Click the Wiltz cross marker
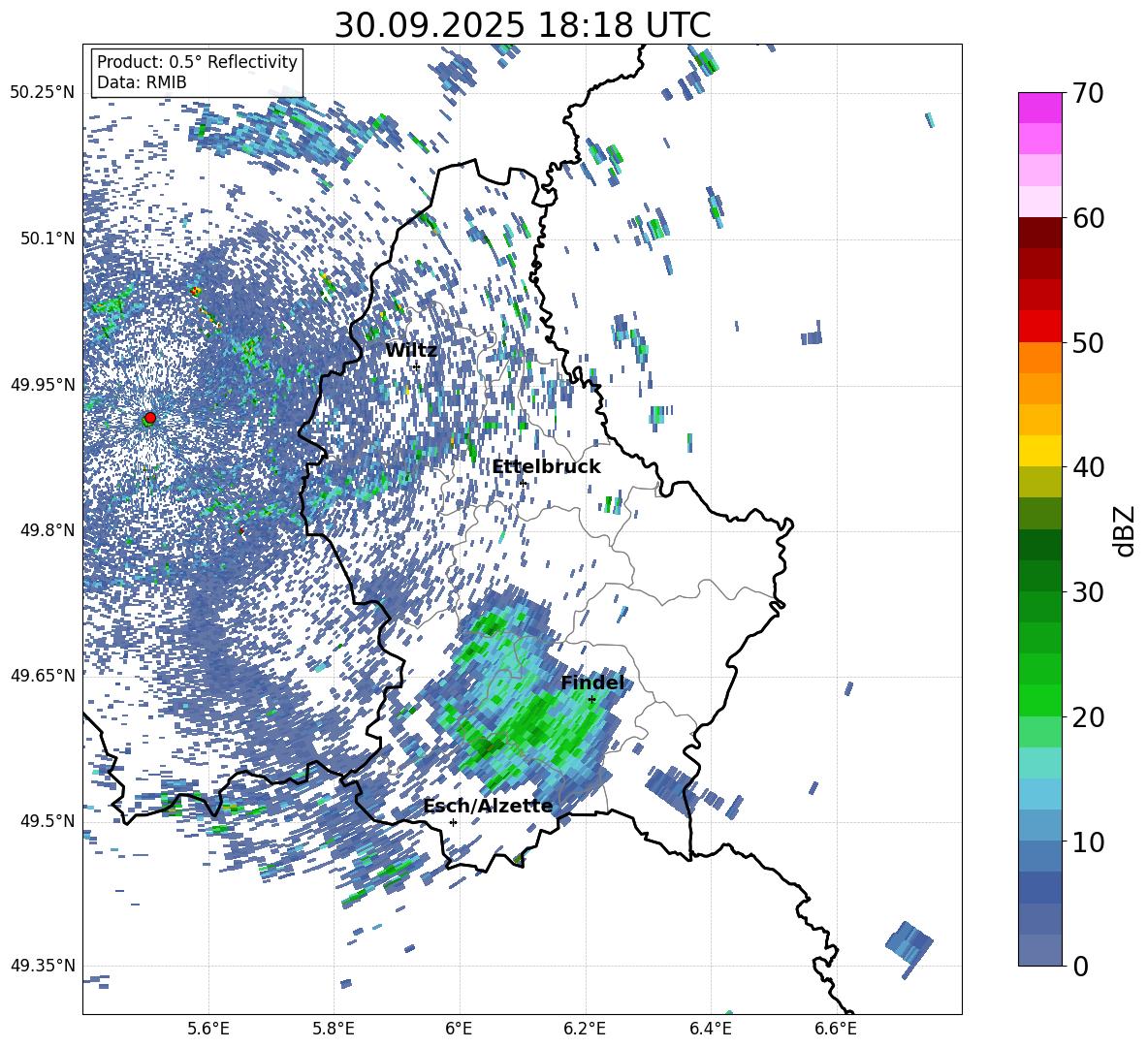The height and width of the screenshot is (1048, 1148). [x=416, y=366]
